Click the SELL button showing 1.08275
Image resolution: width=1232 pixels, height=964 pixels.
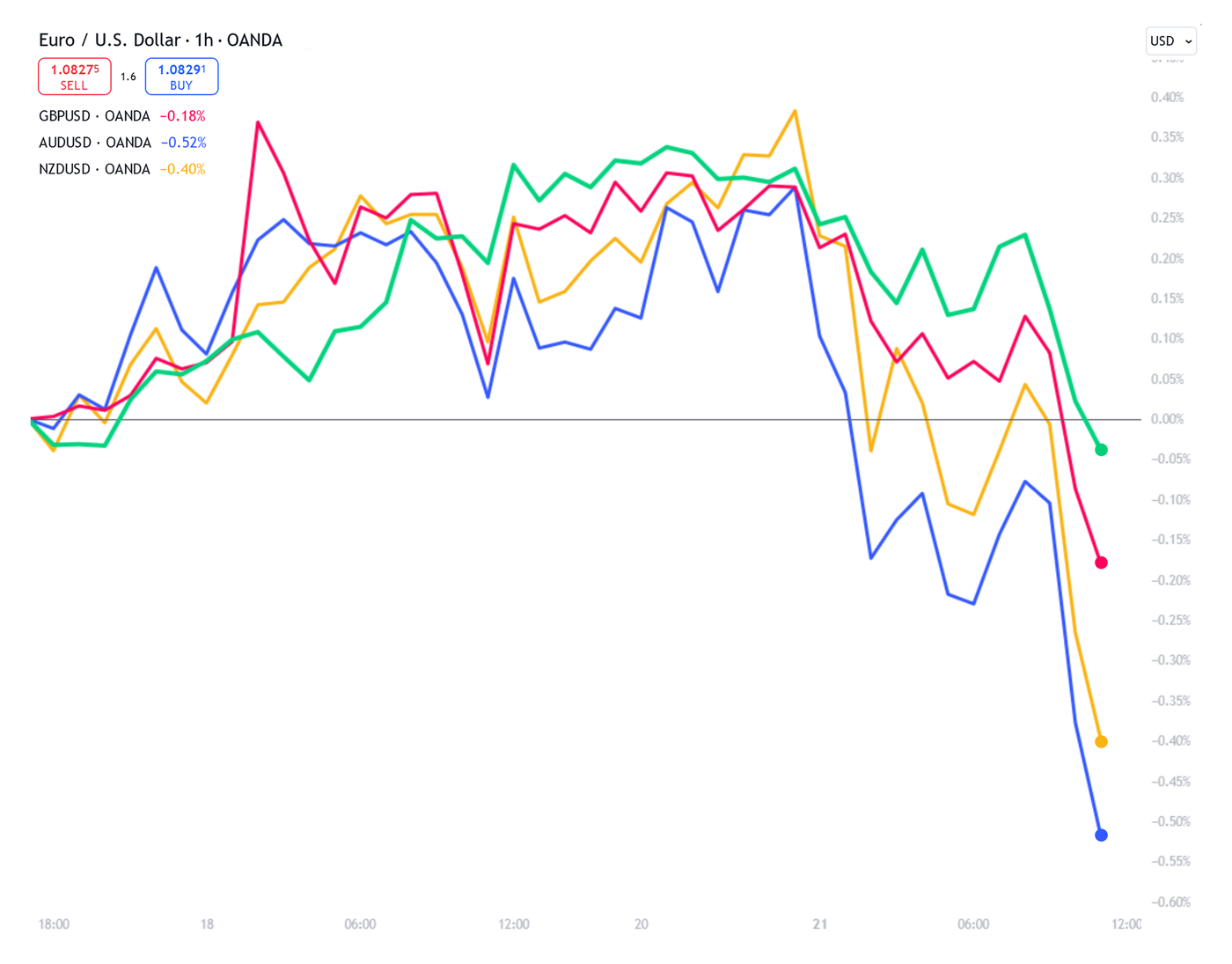74,77
